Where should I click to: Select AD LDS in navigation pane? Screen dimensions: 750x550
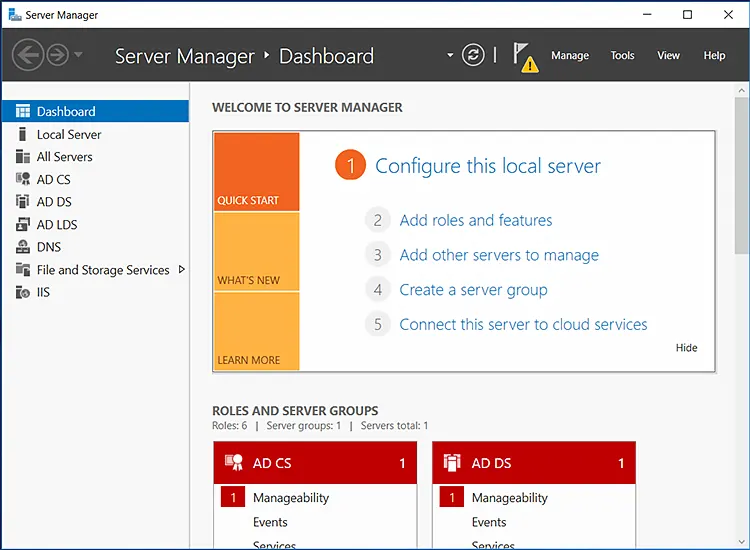point(95,224)
